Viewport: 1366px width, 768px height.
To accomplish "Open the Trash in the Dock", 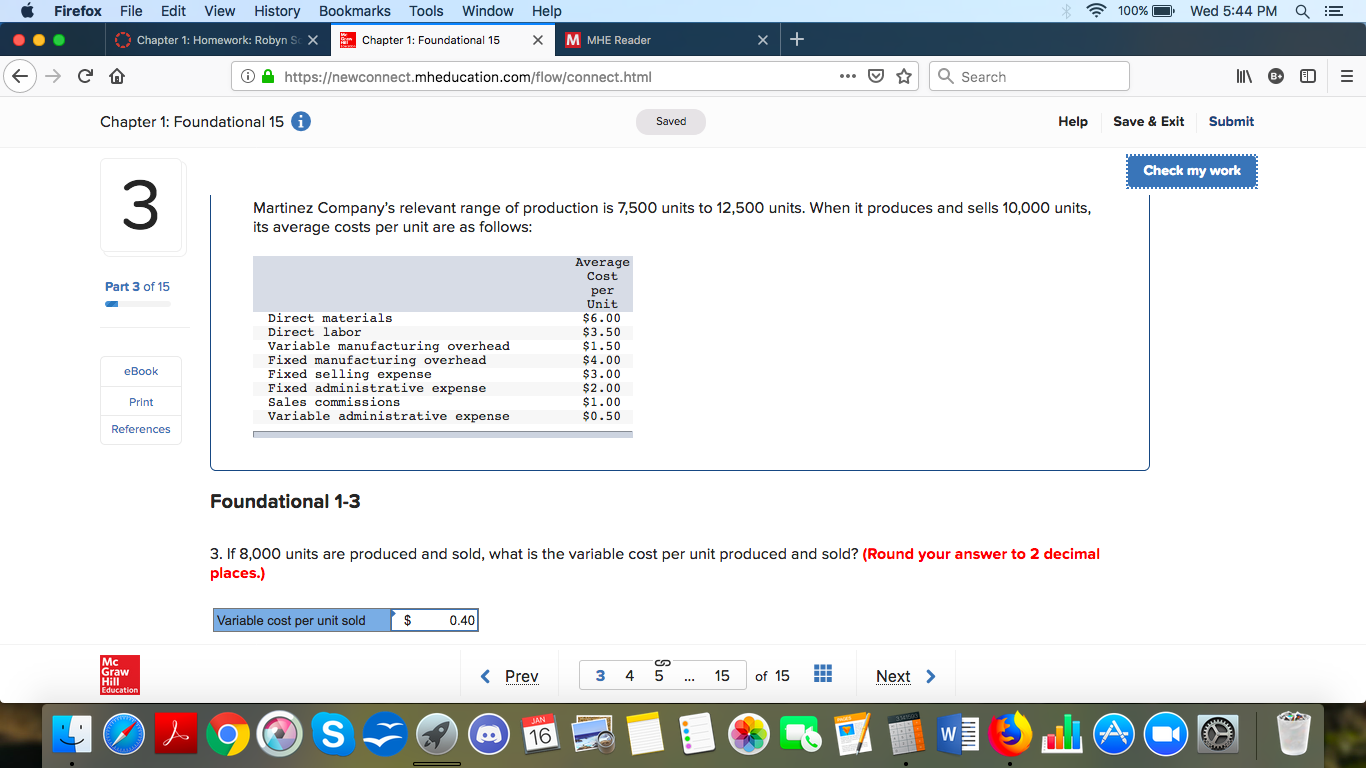I will coord(1294,735).
